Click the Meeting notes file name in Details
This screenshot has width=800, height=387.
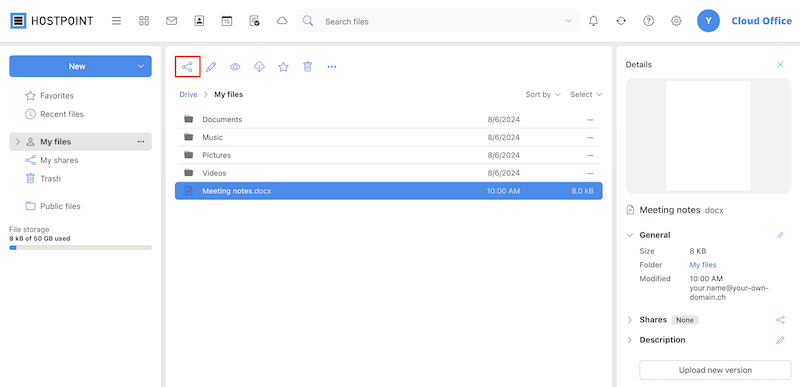point(681,210)
